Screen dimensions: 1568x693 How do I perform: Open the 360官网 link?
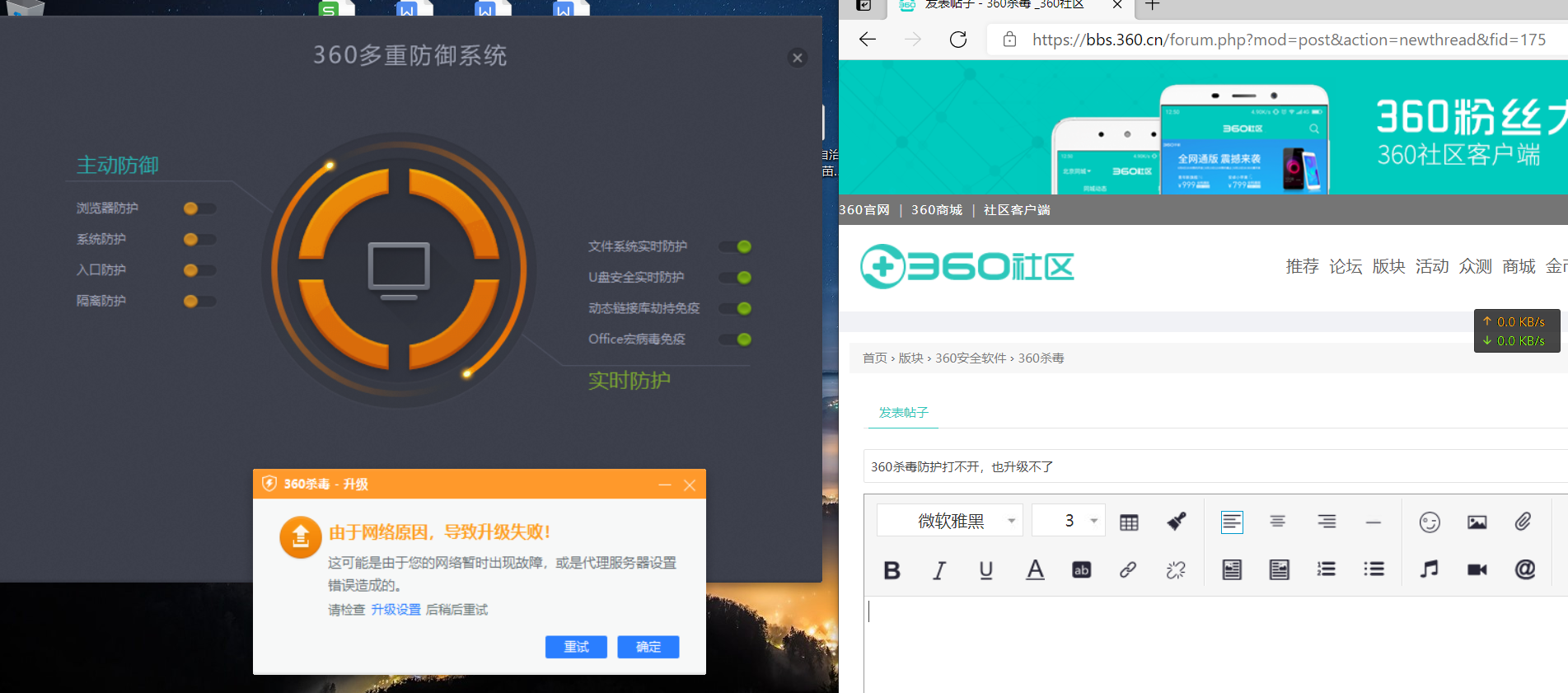864,210
